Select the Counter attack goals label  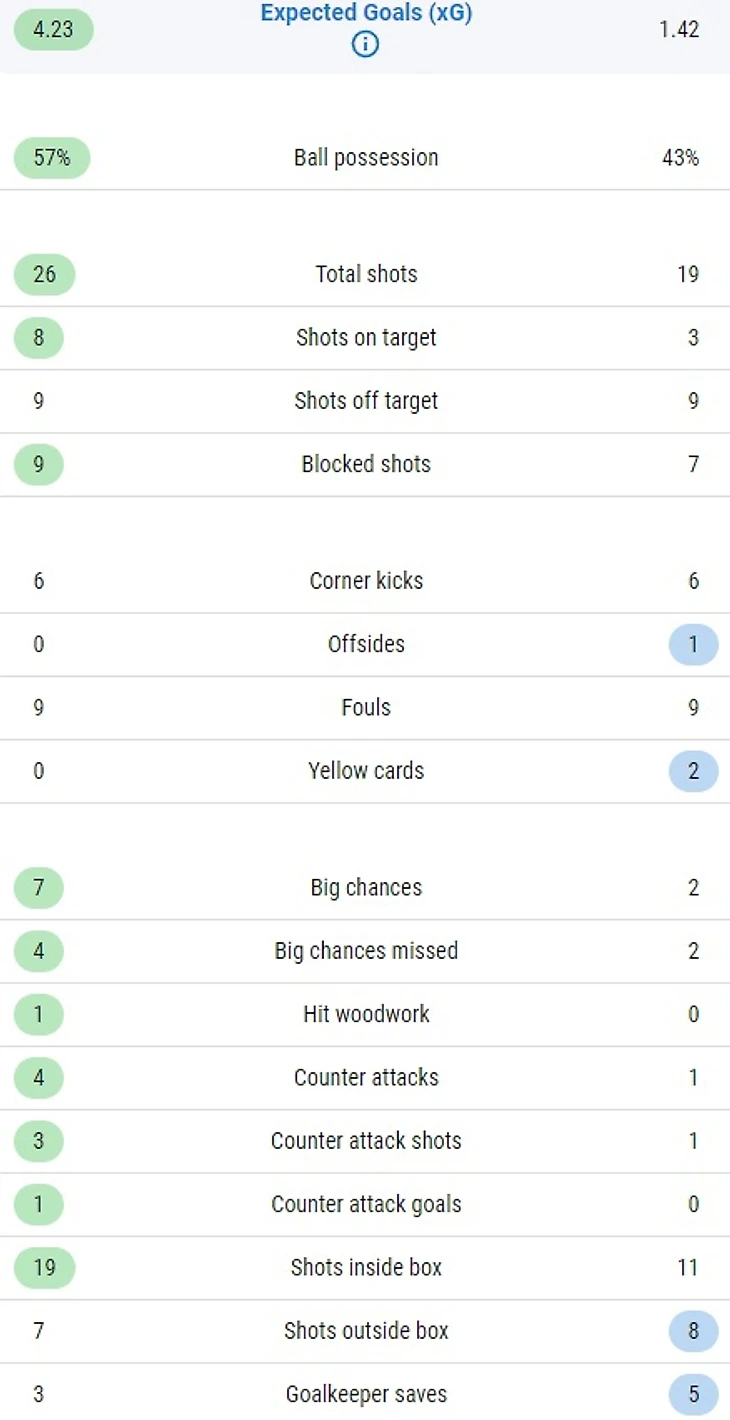tap(366, 1204)
